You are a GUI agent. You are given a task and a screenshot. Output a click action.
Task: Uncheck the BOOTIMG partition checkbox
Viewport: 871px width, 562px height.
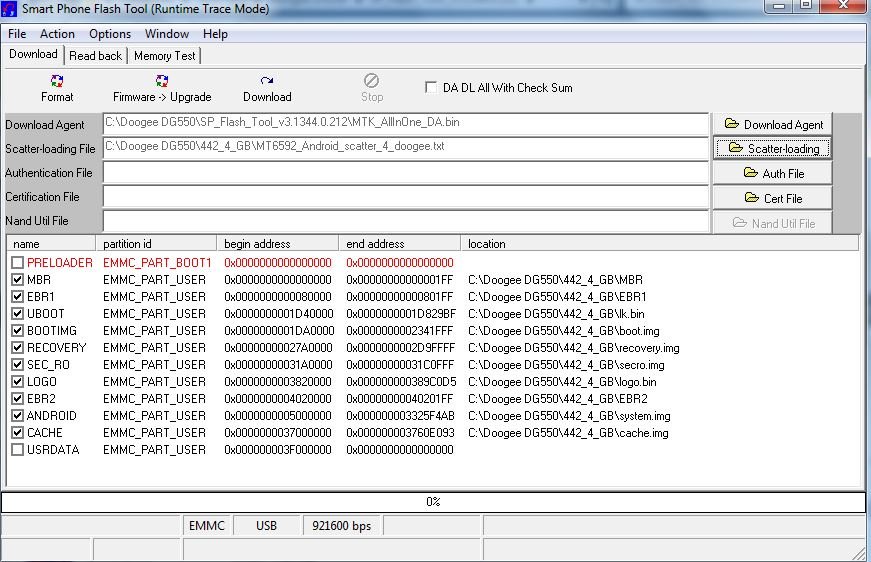(17, 330)
